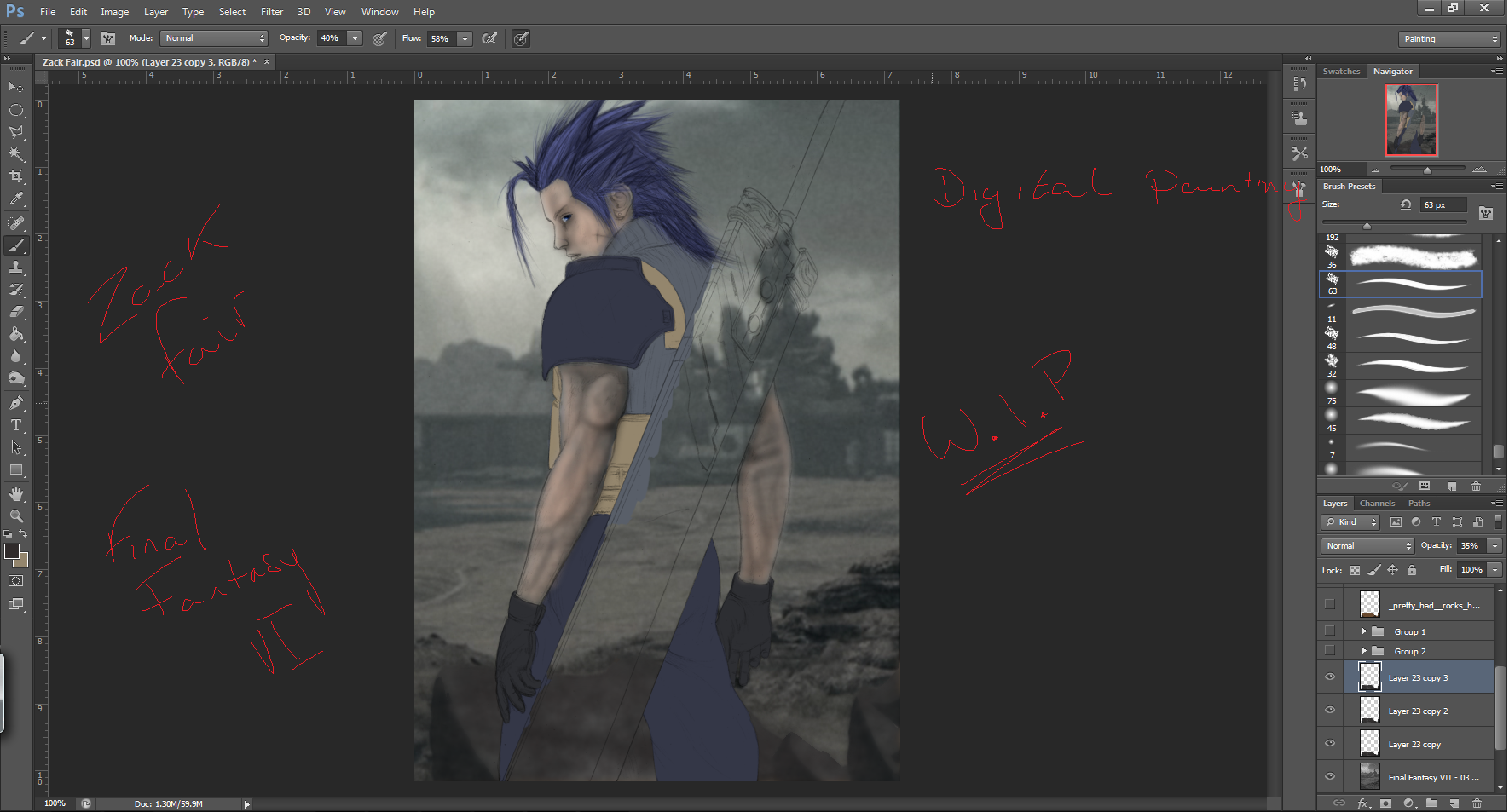Viewport: 1509px width, 812px height.
Task: Open the brush Mode dropdown
Action: pyautogui.click(x=214, y=38)
